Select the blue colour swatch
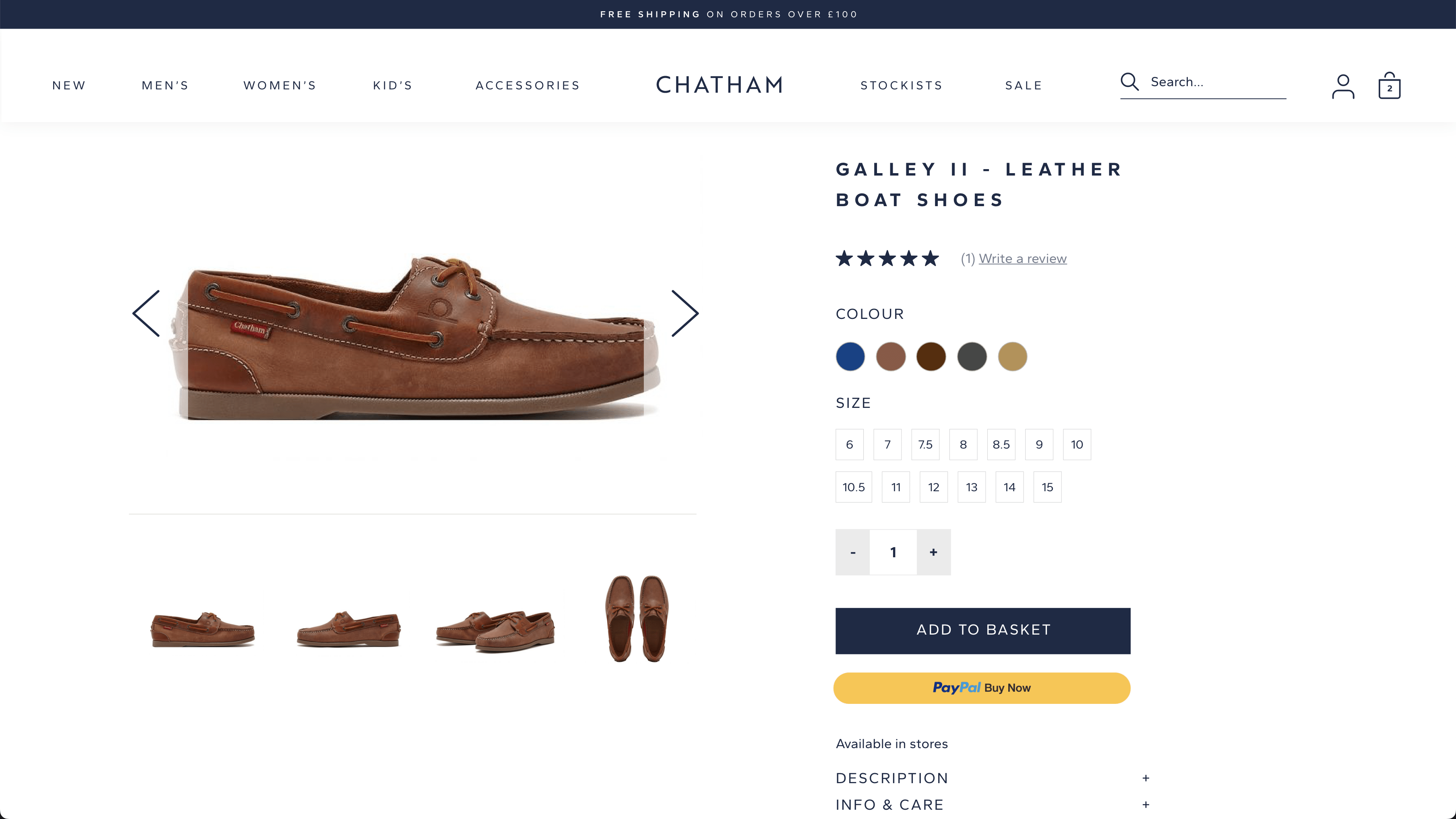 click(850, 357)
